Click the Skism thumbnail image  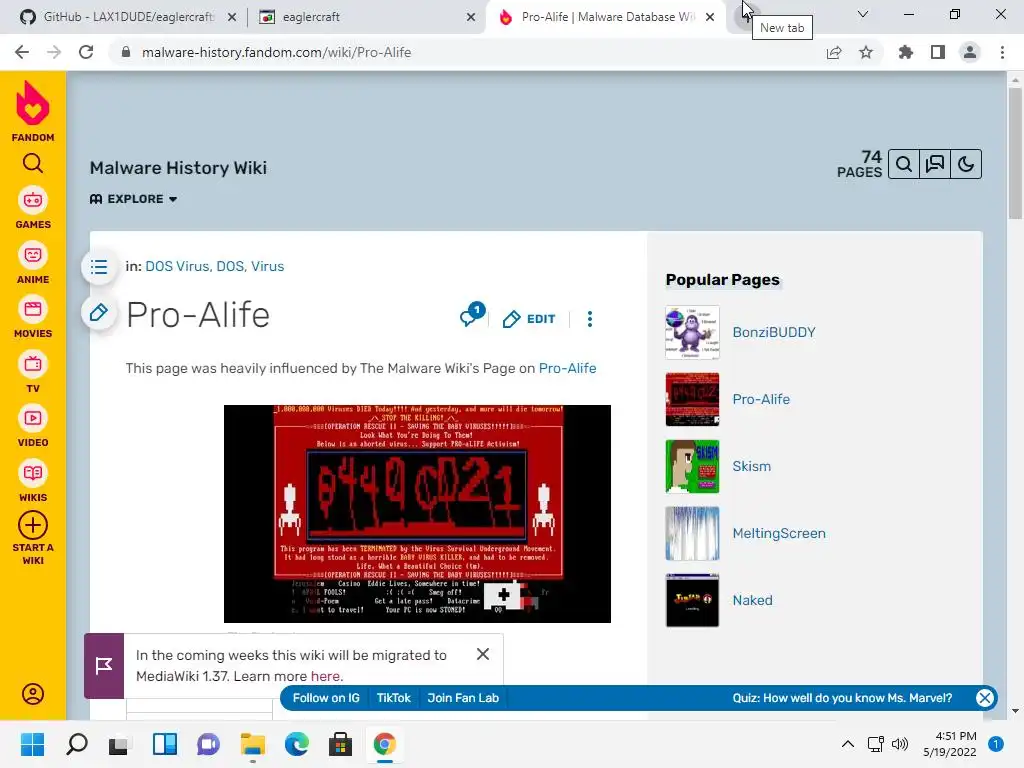point(692,466)
